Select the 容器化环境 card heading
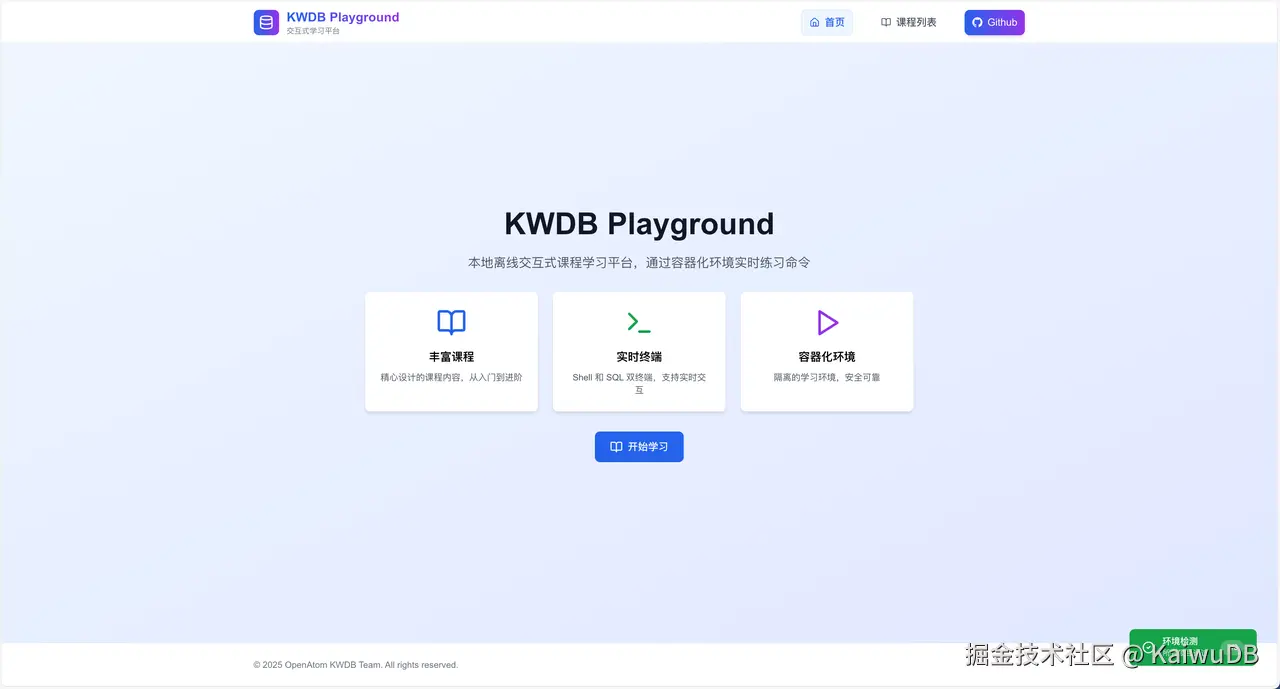 pos(827,357)
